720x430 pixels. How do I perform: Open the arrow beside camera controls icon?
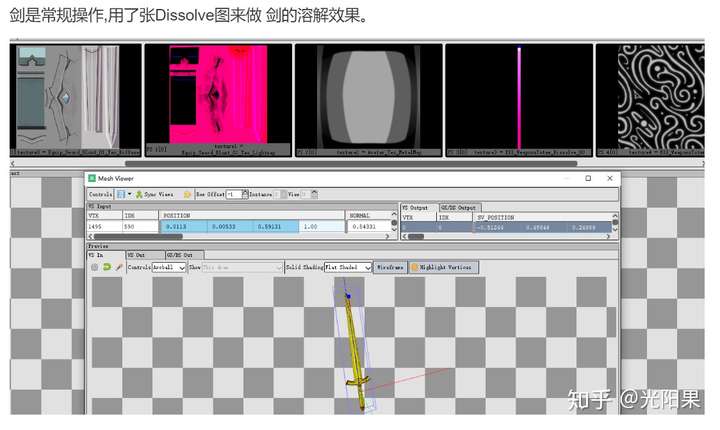click(129, 194)
